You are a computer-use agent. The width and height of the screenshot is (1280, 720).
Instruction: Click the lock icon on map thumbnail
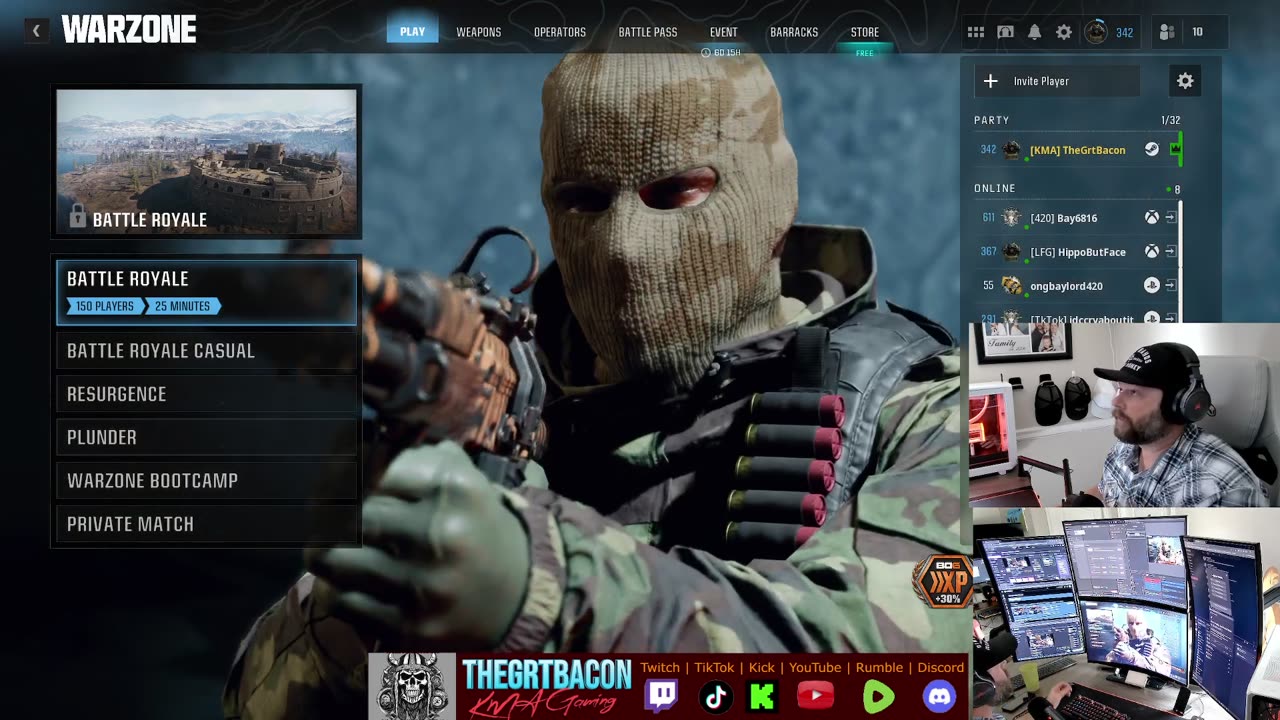tap(77, 216)
